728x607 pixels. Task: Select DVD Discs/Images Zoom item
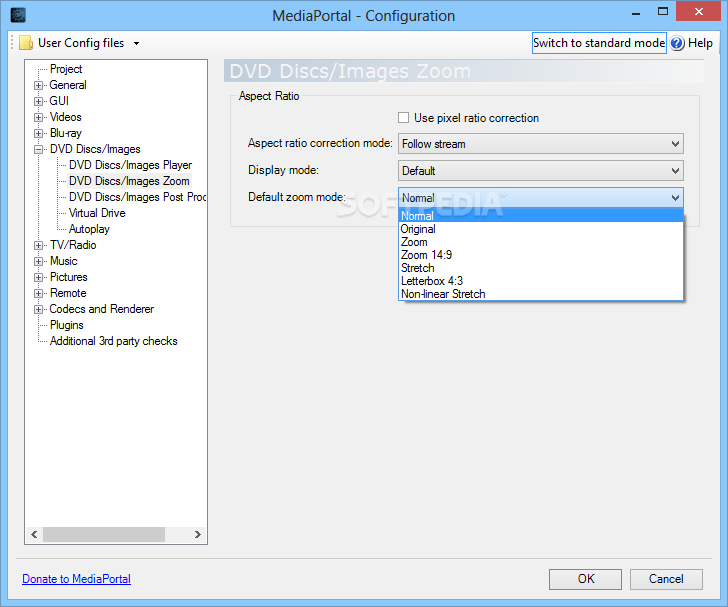point(129,181)
